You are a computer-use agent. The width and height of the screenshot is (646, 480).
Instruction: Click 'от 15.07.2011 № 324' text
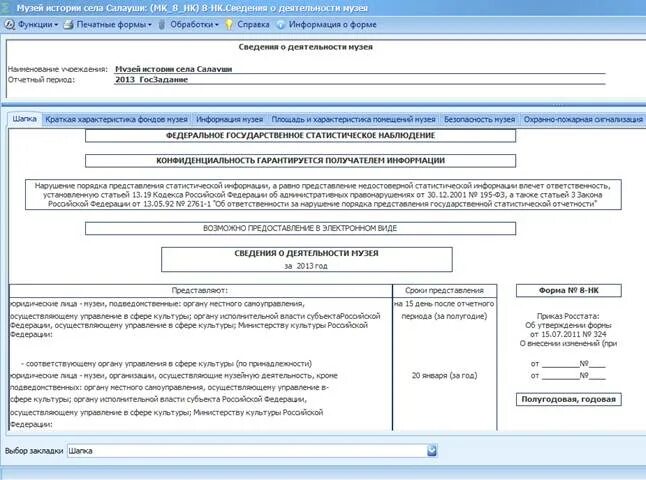click(x=568, y=334)
